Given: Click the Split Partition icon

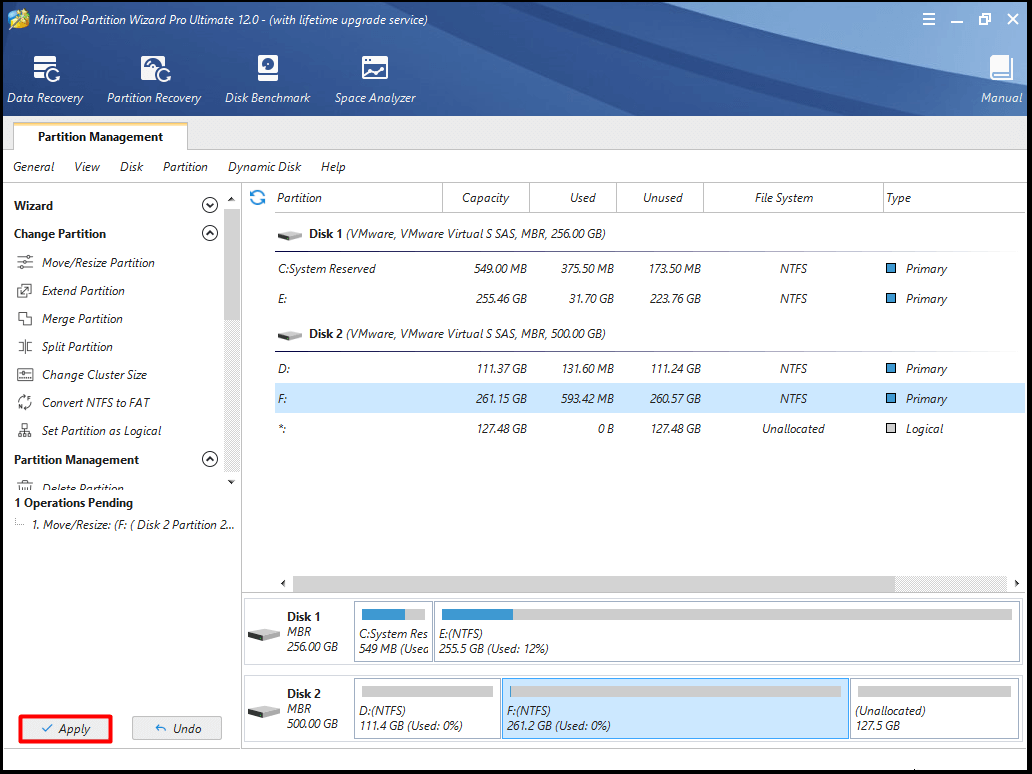Looking at the screenshot, I should 25,347.
